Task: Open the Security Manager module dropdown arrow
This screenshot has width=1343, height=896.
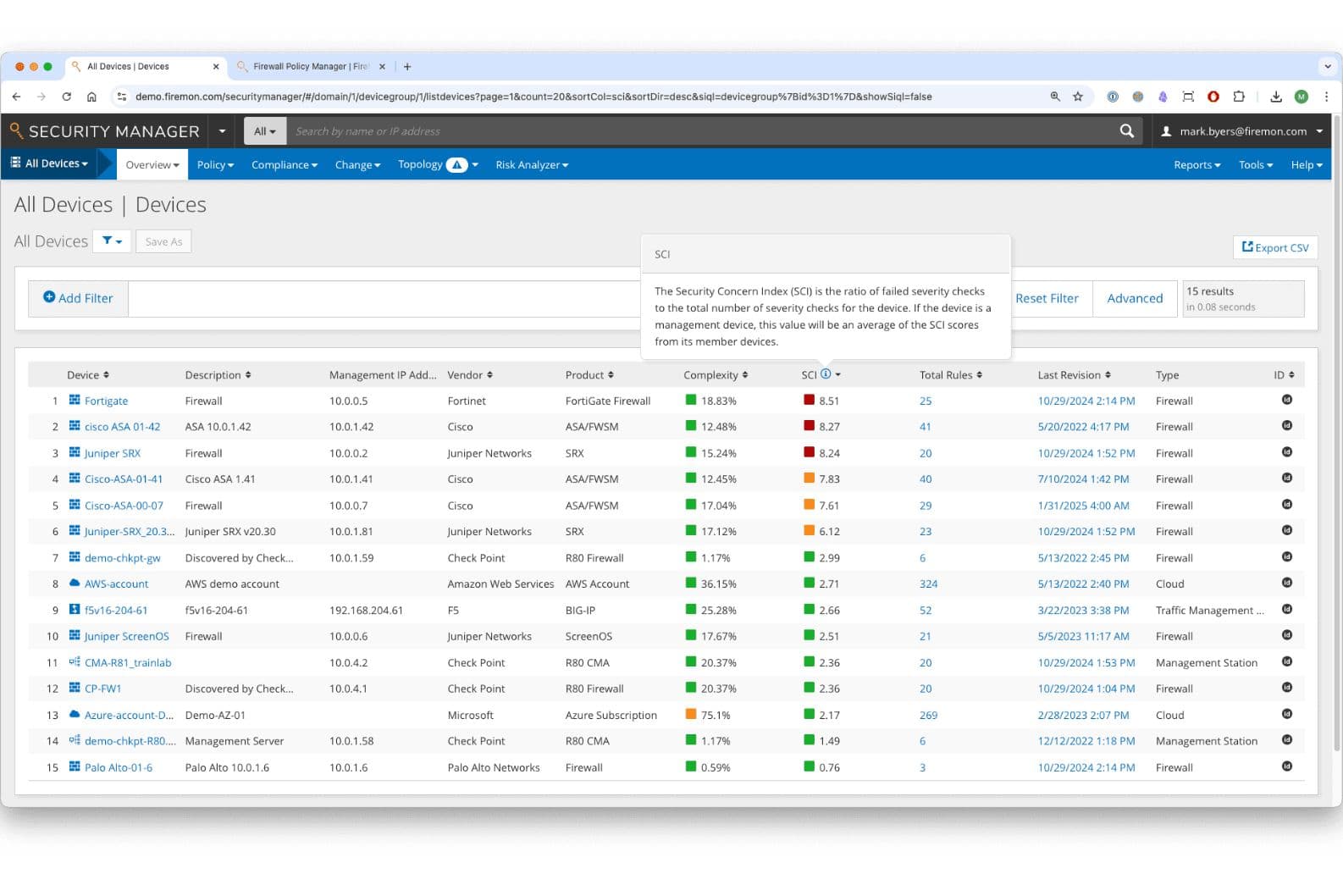Action: 222,131
